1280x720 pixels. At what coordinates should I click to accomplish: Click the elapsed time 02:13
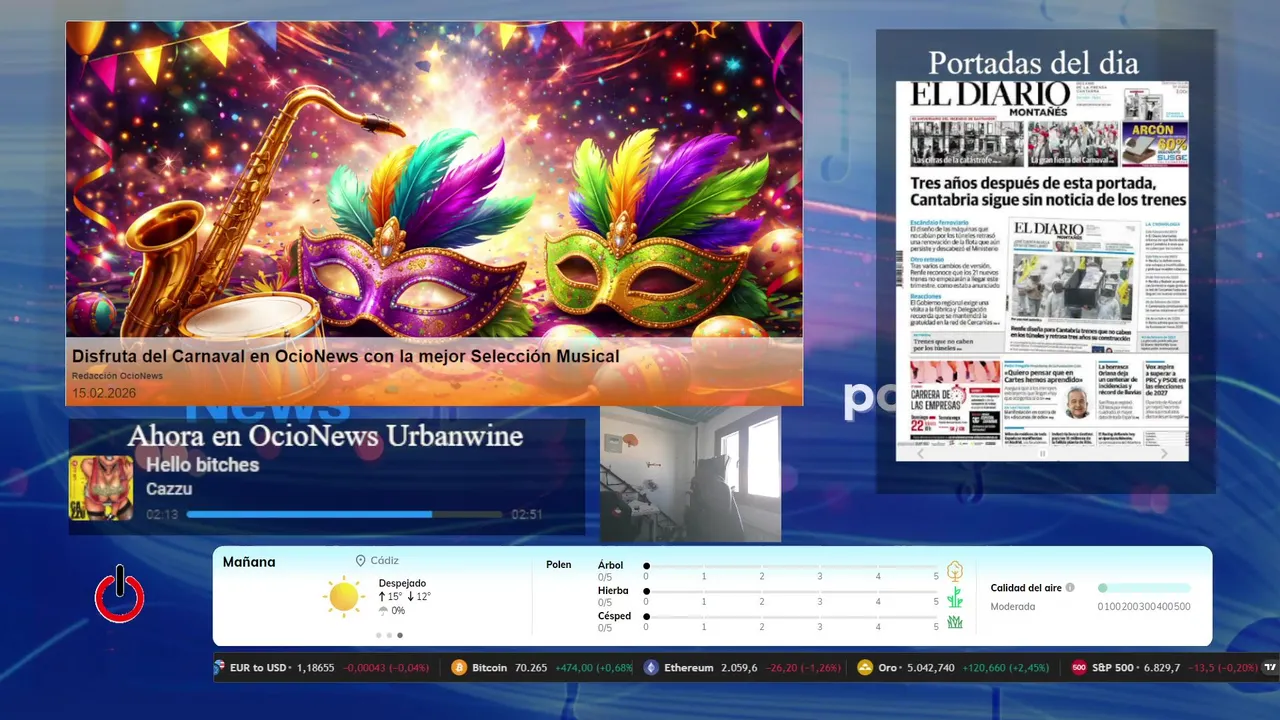point(162,514)
